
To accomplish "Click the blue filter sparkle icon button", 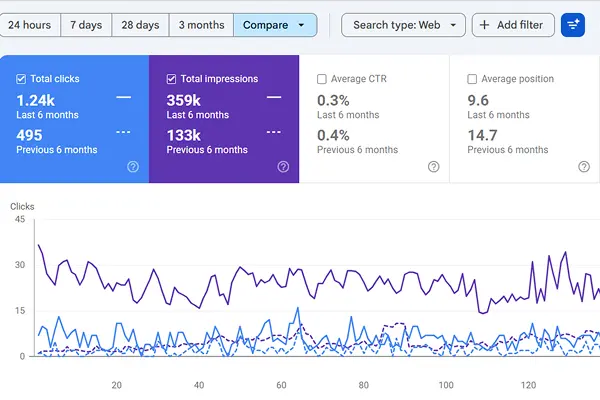I will click(572, 25).
